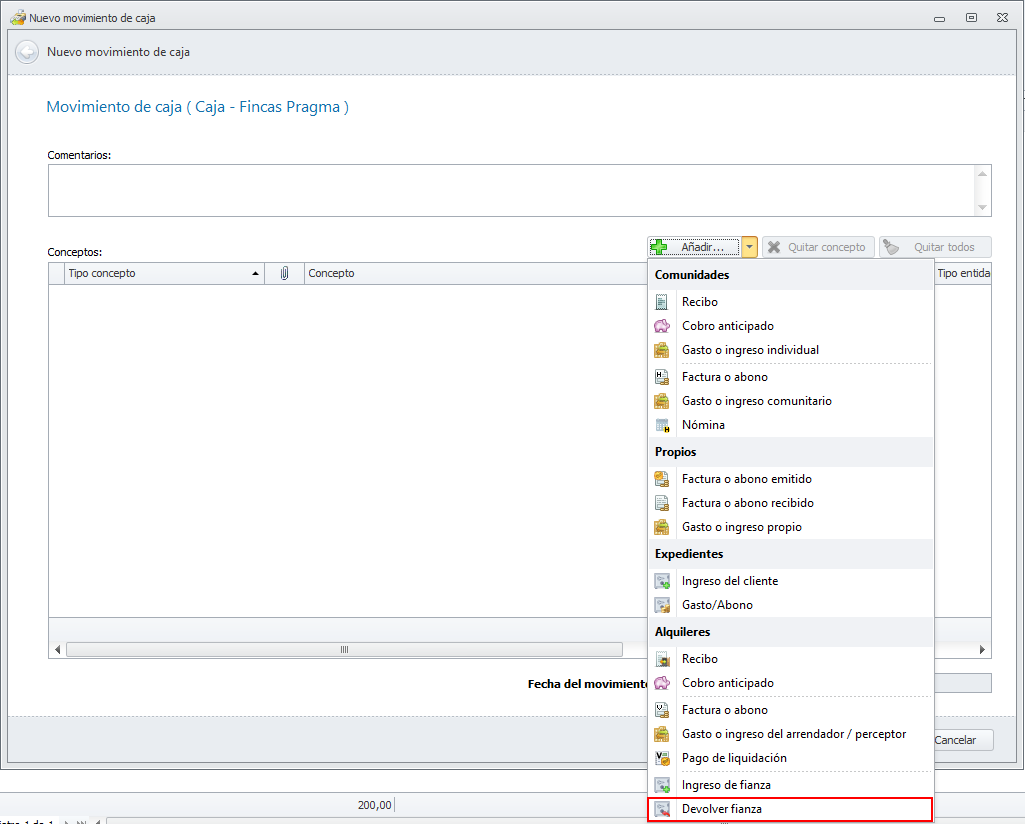Click the cash register window title icon

click(18, 18)
